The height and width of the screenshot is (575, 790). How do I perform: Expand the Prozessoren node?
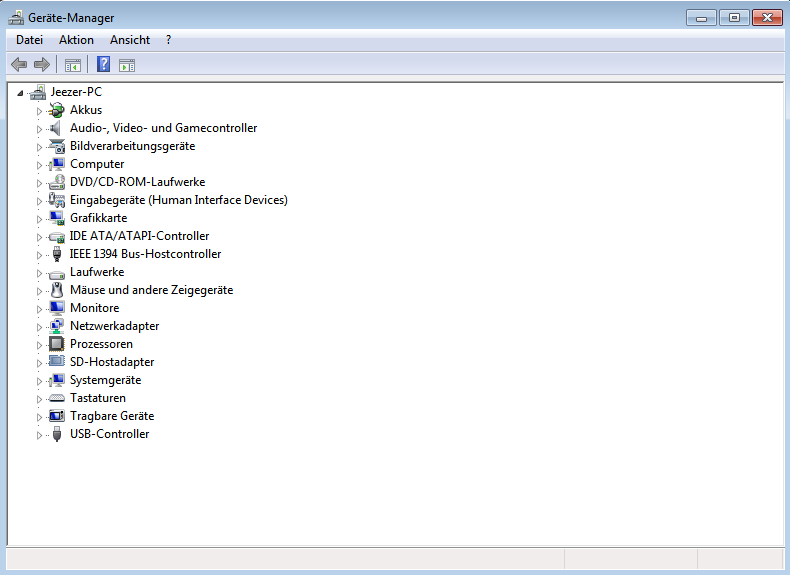[39, 345]
